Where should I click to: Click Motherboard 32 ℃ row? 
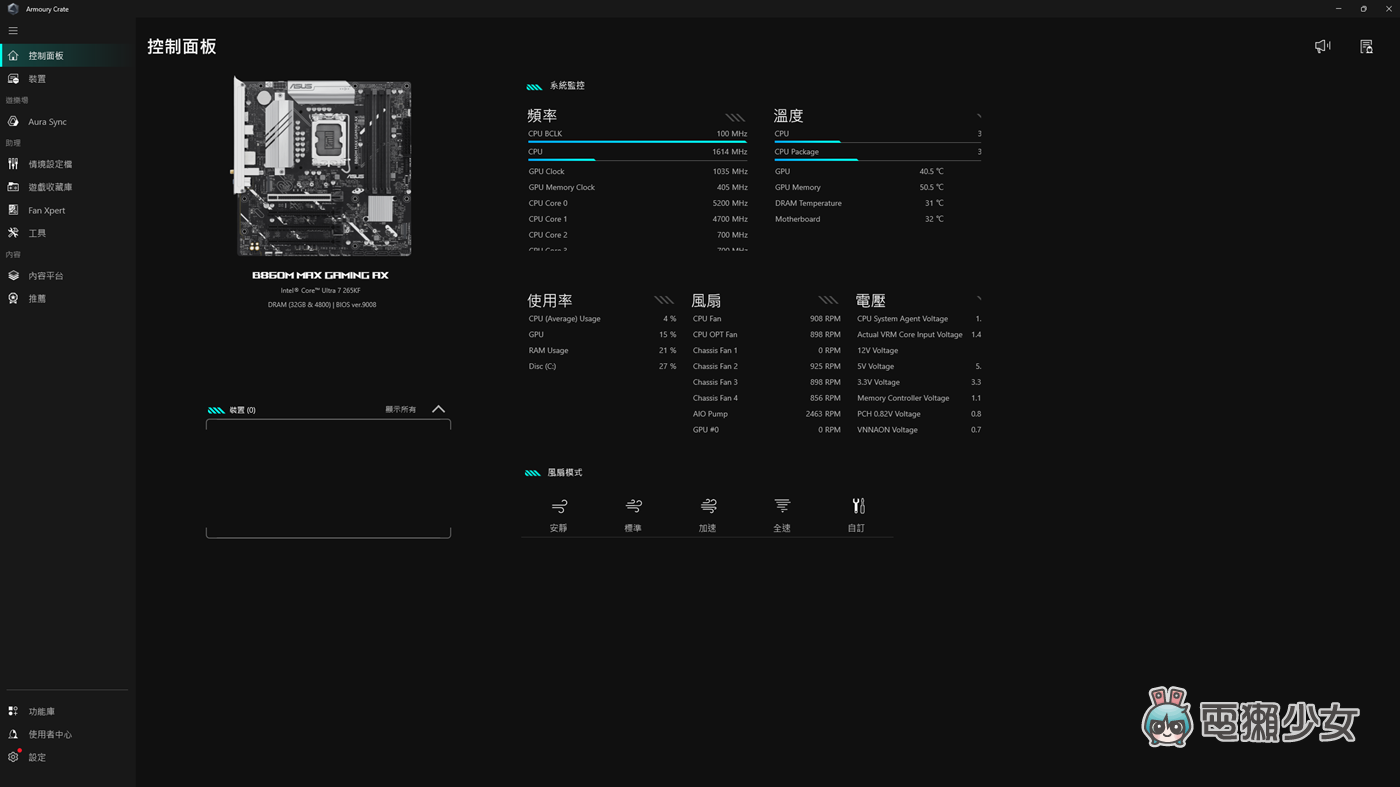coord(859,220)
